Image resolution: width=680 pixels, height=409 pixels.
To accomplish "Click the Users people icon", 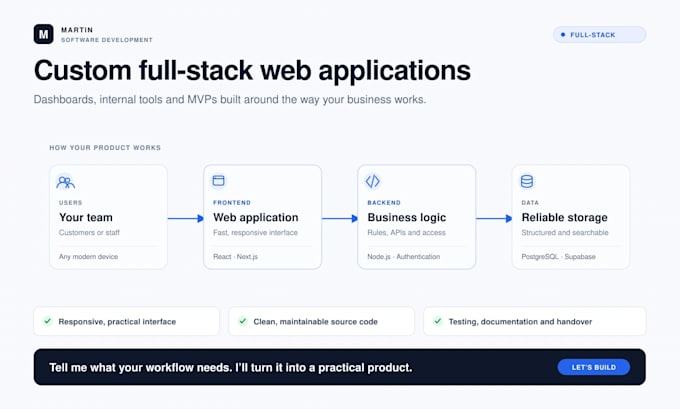I will click(65, 182).
